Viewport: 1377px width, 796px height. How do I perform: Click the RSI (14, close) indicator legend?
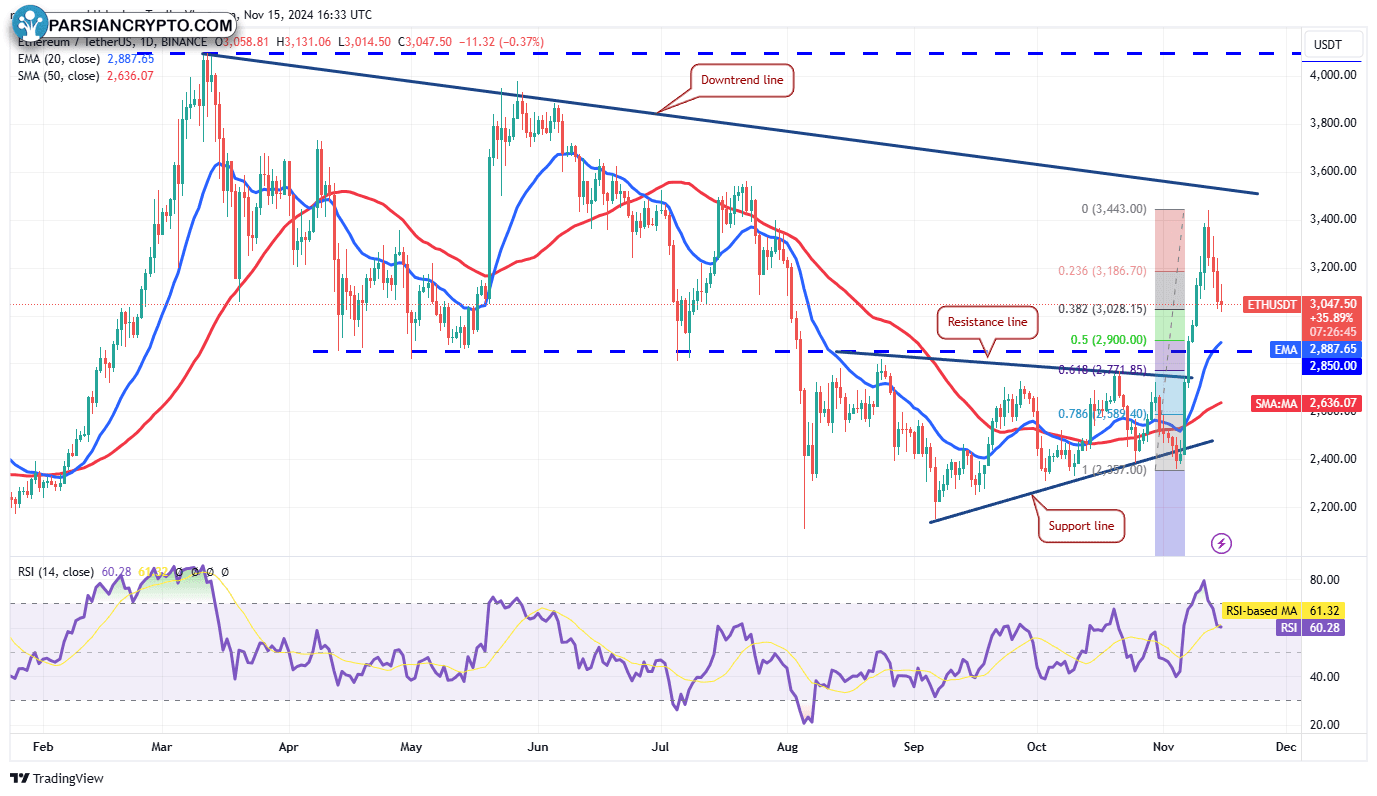click(54, 572)
